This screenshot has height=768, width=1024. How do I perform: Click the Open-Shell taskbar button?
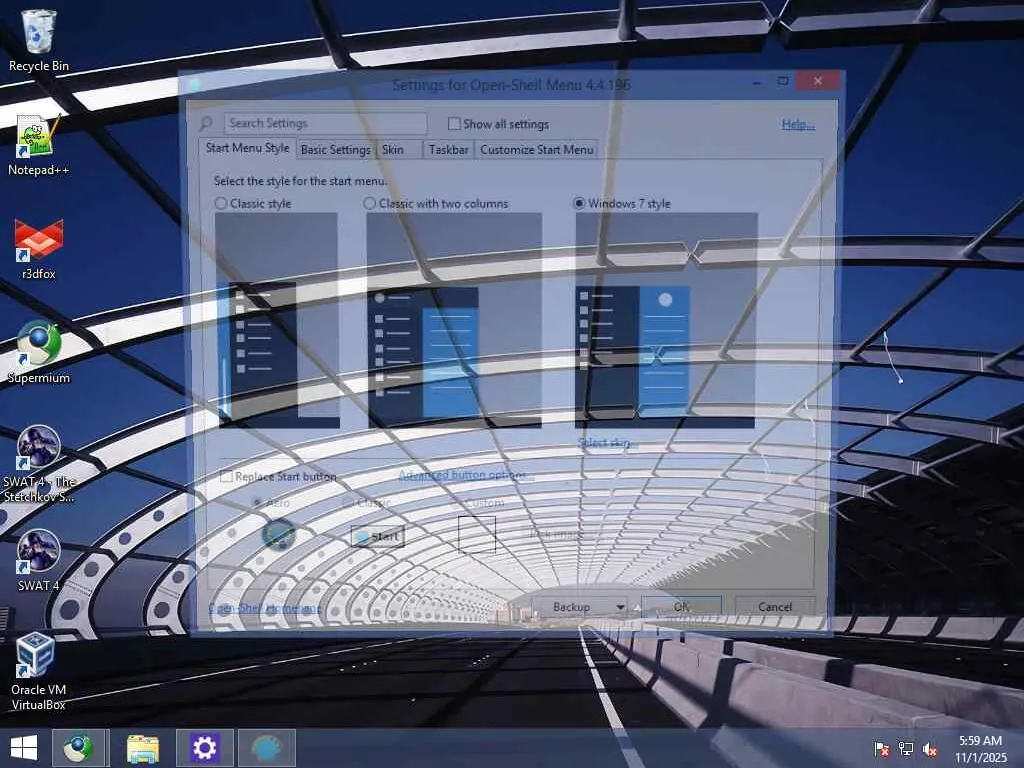coord(266,748)
